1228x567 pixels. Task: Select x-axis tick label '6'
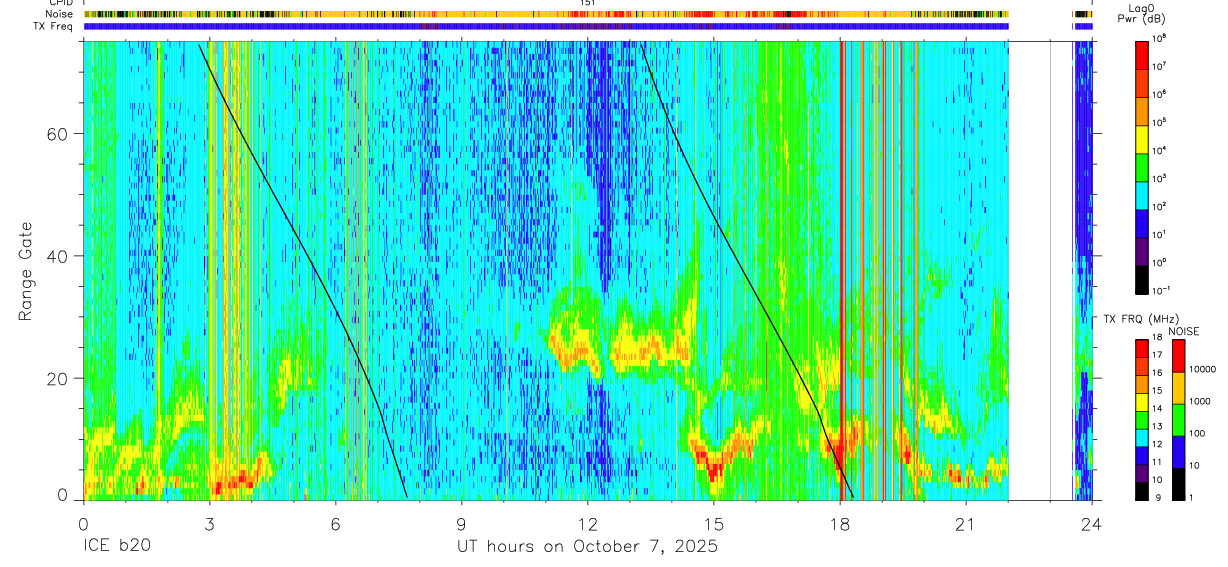(x=335, y=524)
